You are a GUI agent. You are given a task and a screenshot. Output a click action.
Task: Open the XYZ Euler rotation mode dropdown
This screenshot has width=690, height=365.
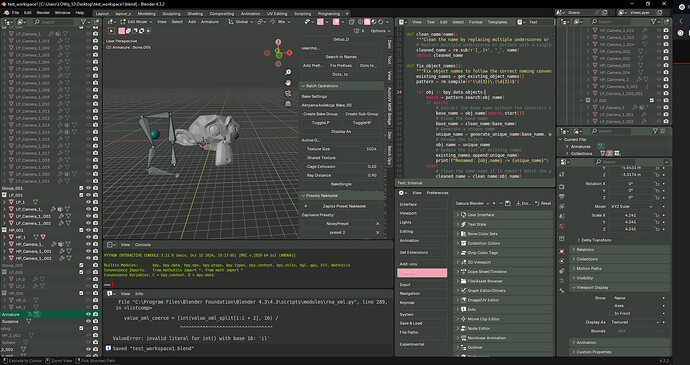tap(631, 206)
